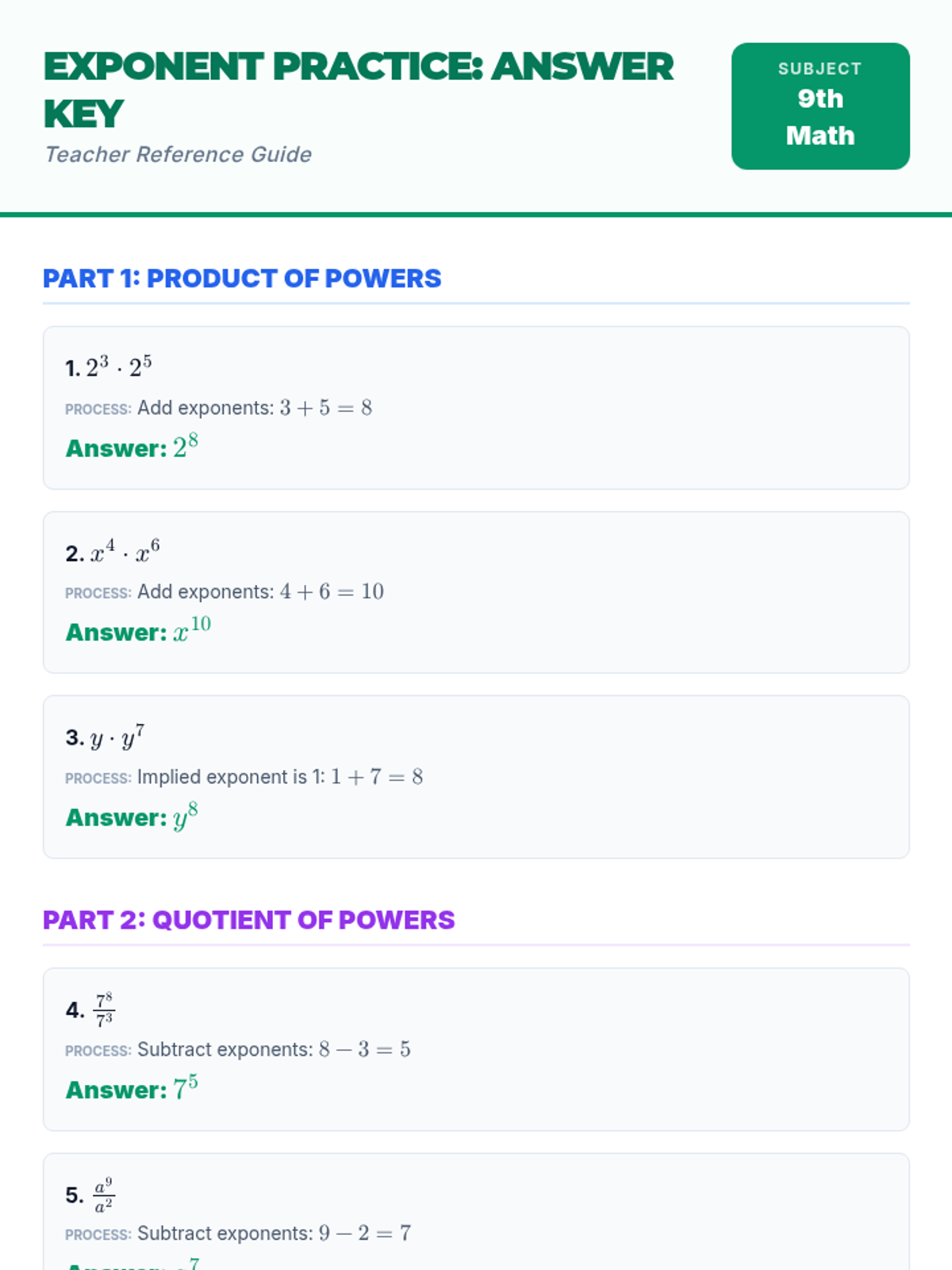Screen dimensions: 952x1270
Task: Click the process line showing 8 − 3 = 5
Action: pos(238,1049)
